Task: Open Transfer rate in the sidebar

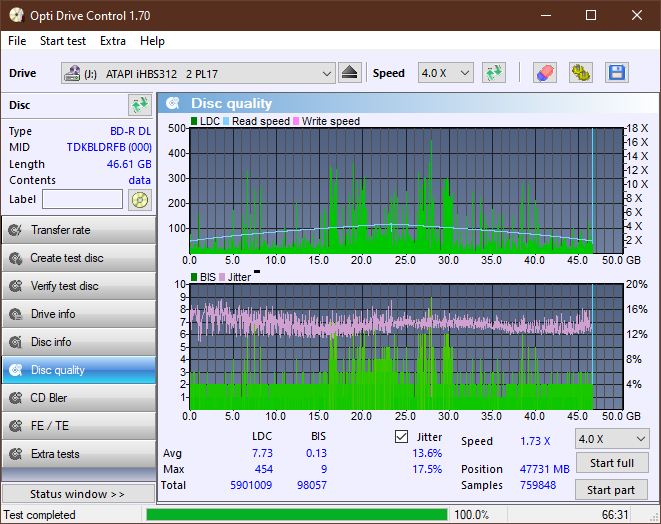Action: pos(78,230)
